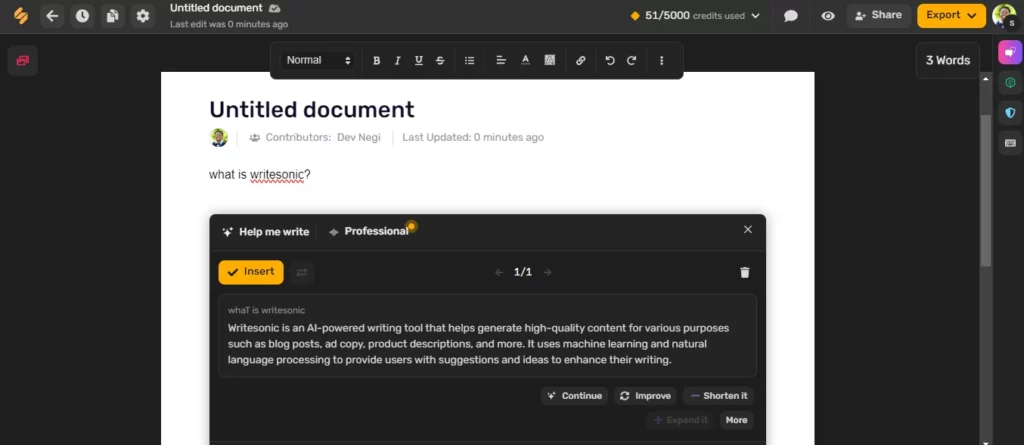Viewport: 1024px width, 445px height.
Task: Click the Insert button
Action: 251,272
